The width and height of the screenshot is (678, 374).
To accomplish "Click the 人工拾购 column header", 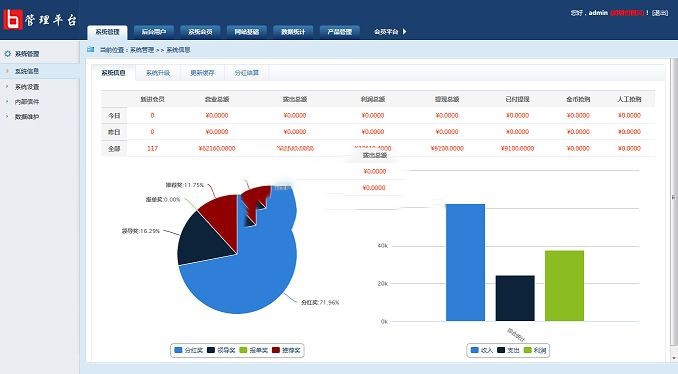I will [x=630, y=99].
